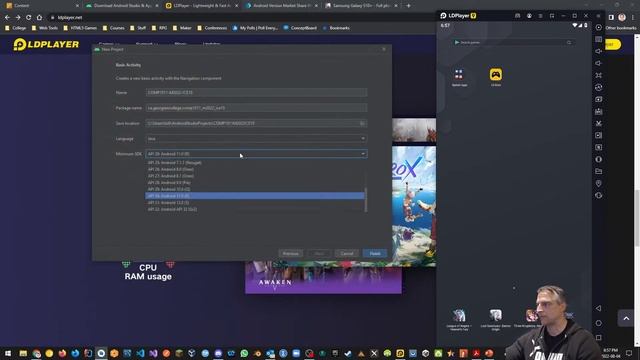Screen dimensions: 640x360
Task: Open the Windows Start menu
Action: (x=8, y=353)
